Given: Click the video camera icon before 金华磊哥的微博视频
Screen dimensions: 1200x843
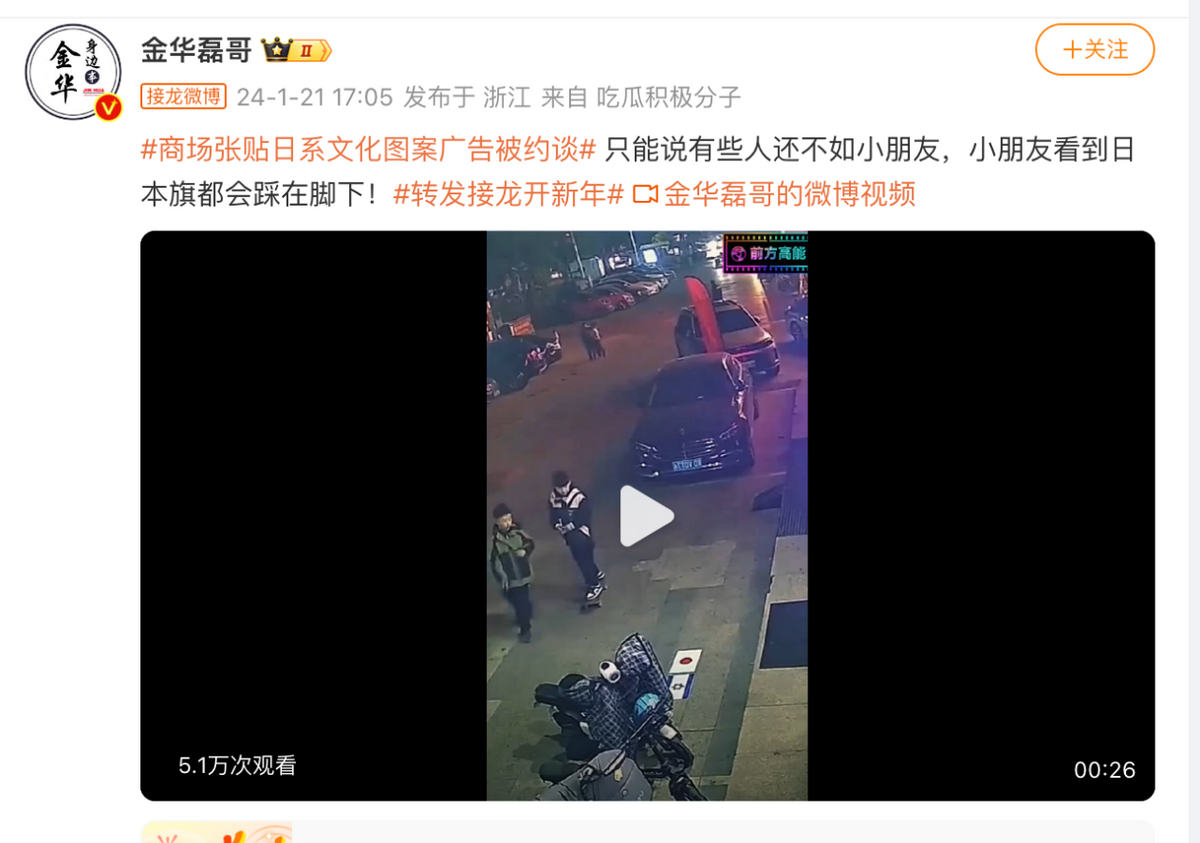Looking at the screenshot, I should [x=646, y=193].
